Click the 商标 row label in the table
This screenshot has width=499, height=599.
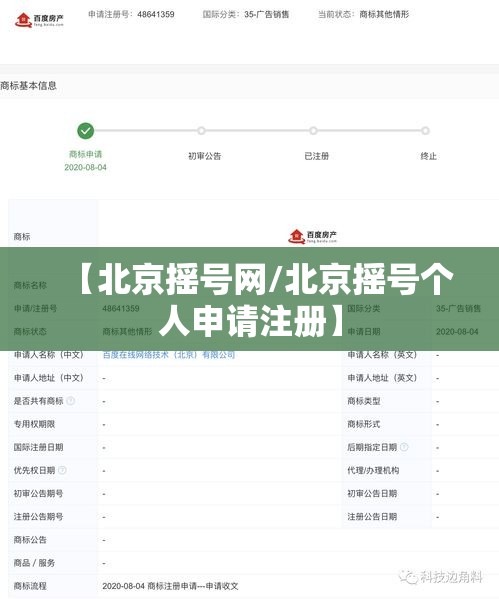(22, 236)
